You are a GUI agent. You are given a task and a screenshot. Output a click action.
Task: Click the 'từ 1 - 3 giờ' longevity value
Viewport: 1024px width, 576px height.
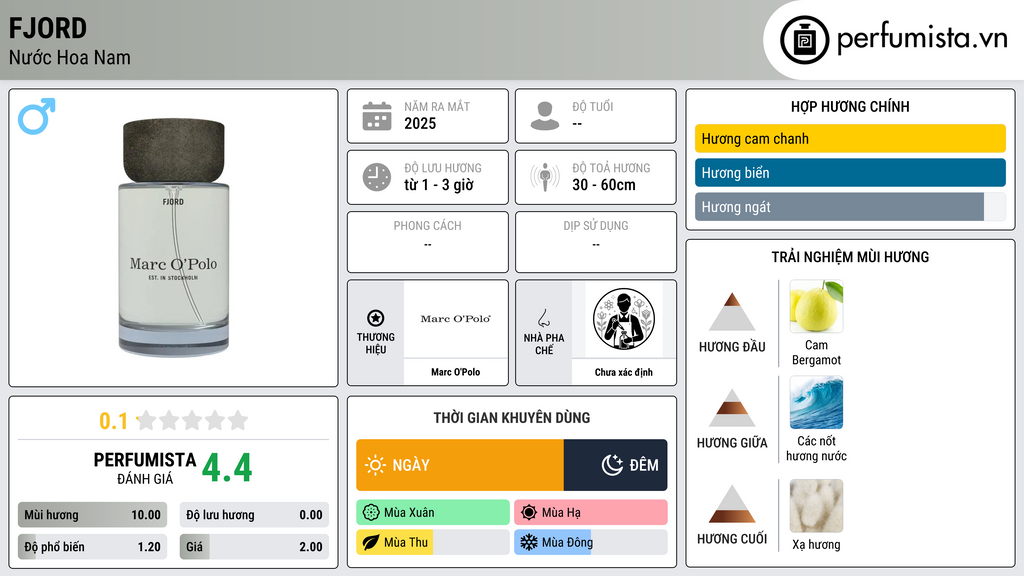[439, 185]
